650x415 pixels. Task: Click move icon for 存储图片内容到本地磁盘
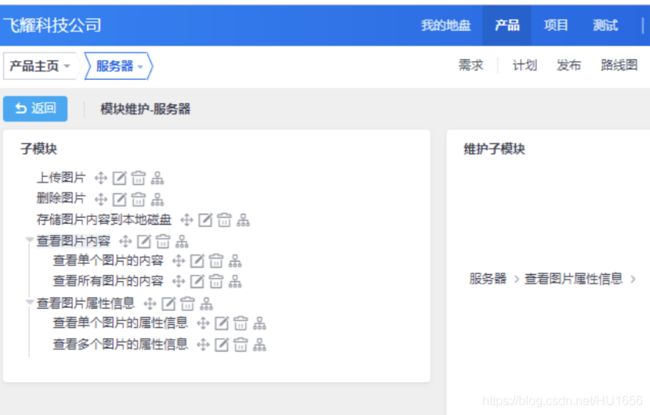[x=187, y=220]
